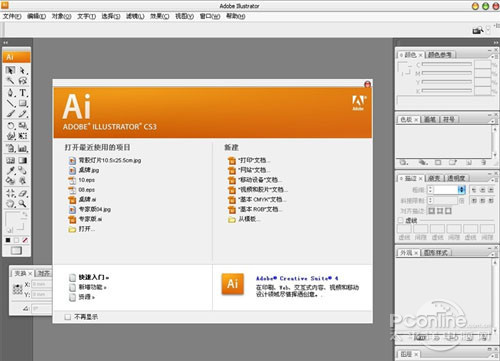Screen dimensions: 500x361
Task: Click the 斜接限制 miter limit stepper
Action: point(430,200)
